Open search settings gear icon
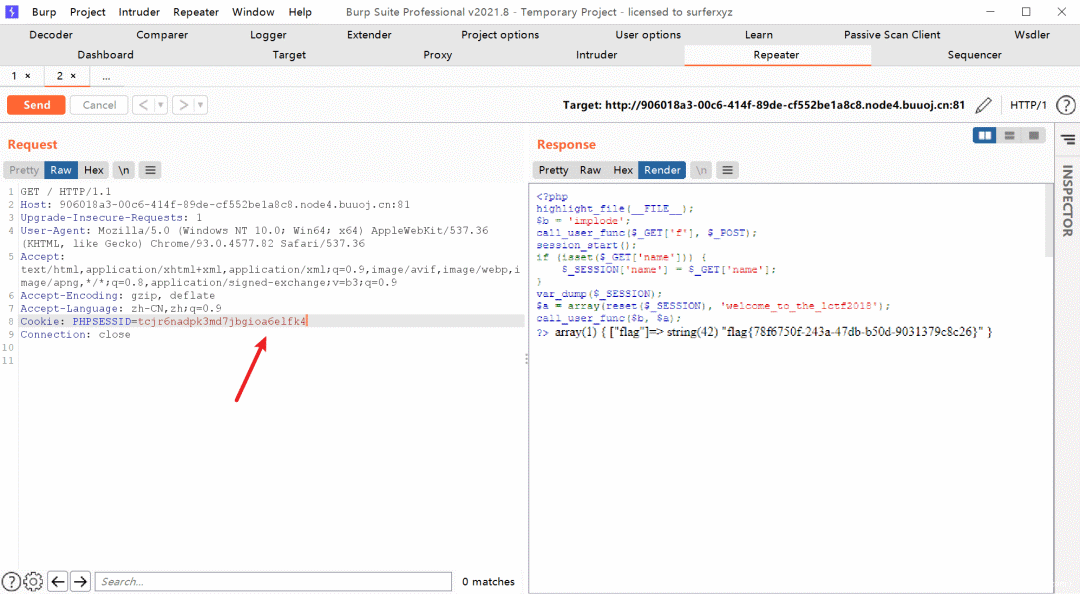1080x594 pixels. pos(33,582)
